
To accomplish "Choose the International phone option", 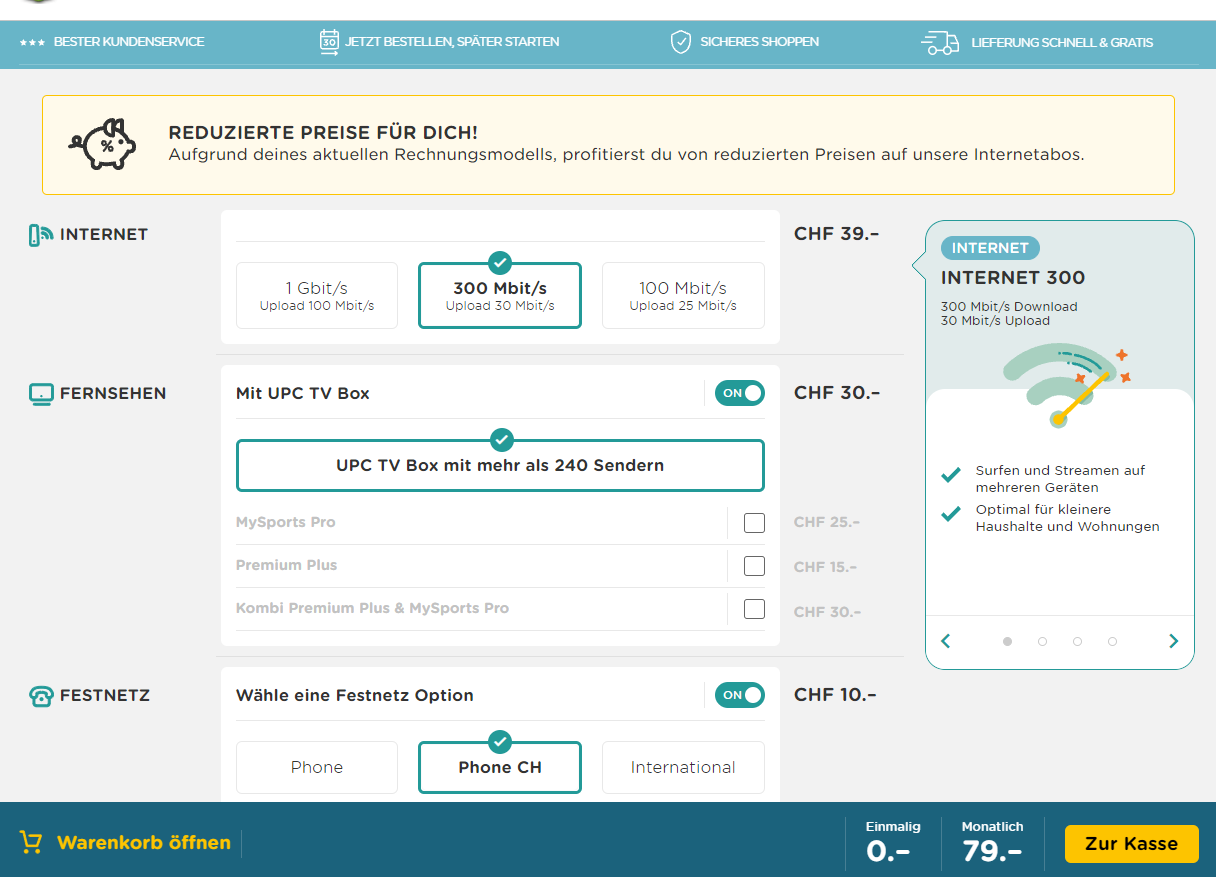I will point(683,767).
